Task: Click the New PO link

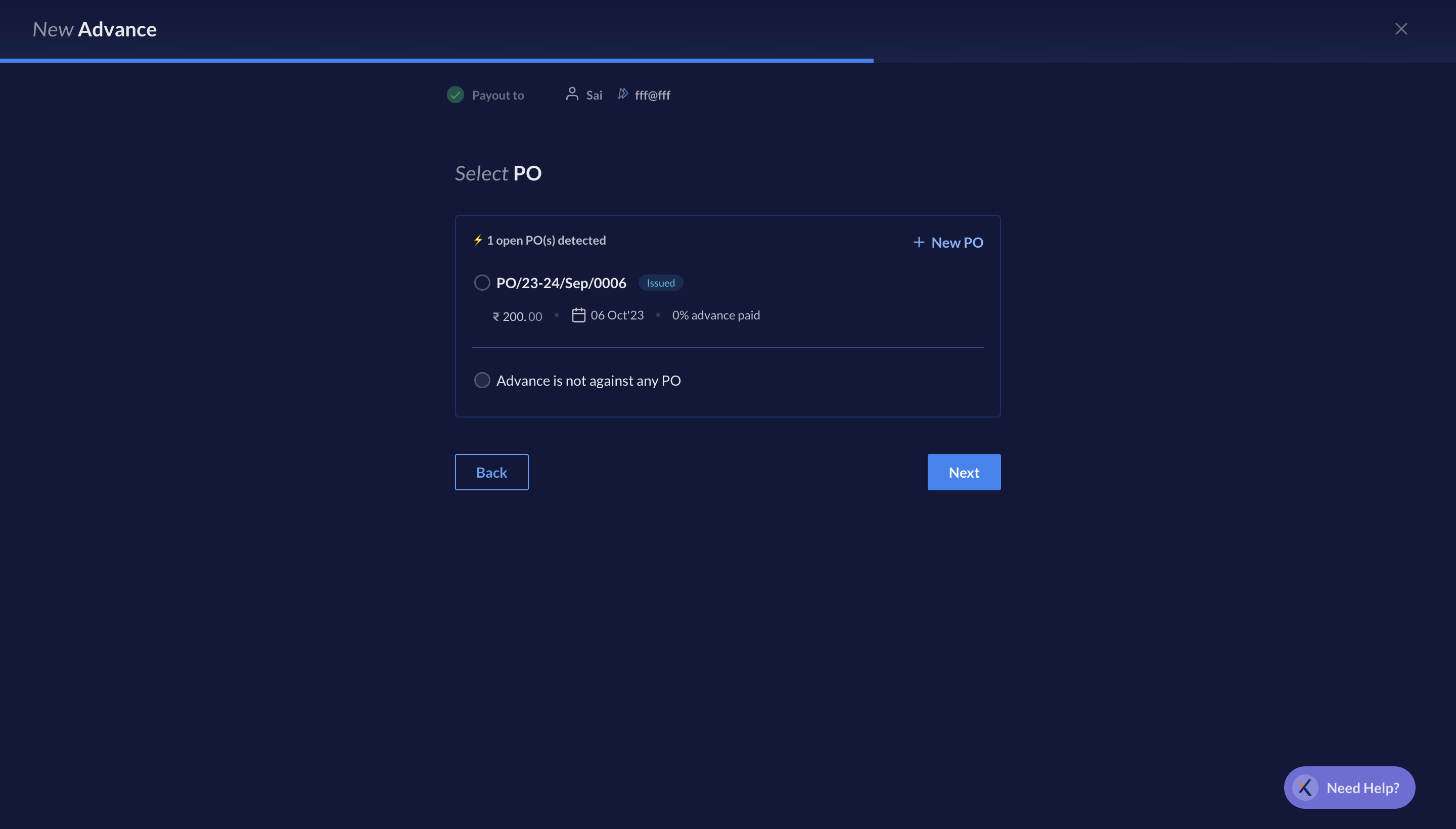Action: pos(947,242)
